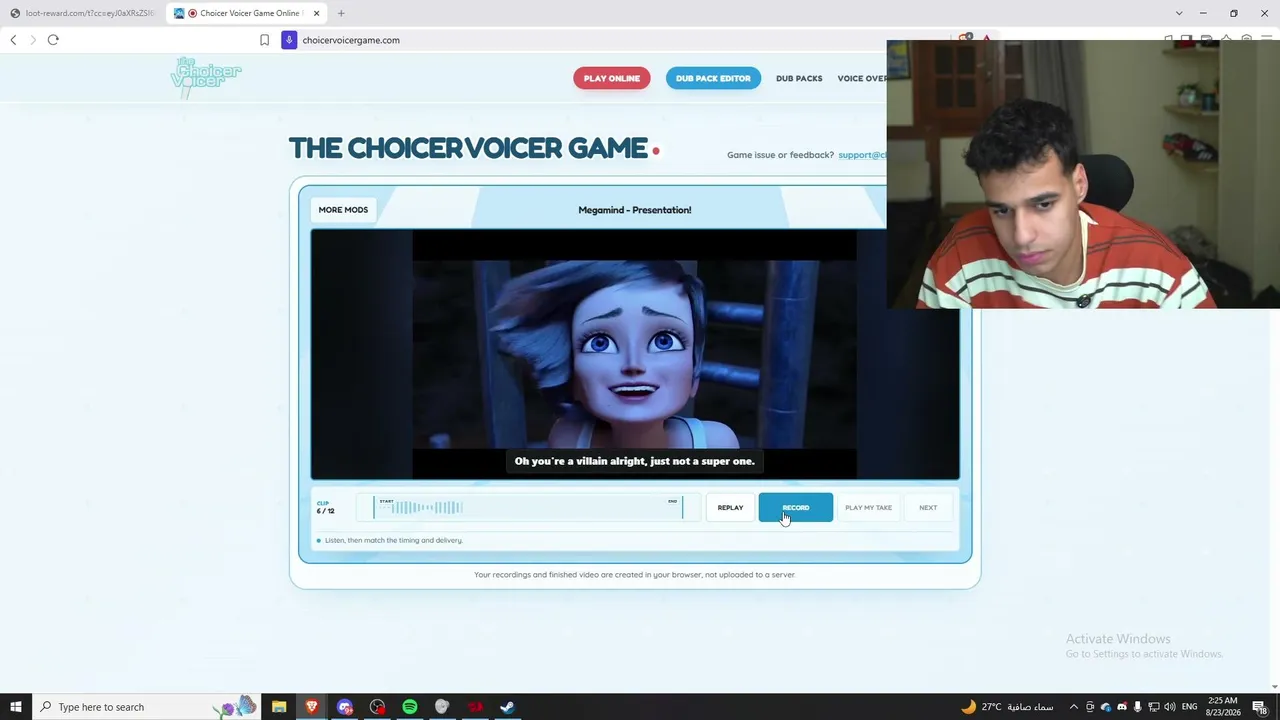Click the OneDrive cloud icon in system tray
1280x720 pixels.
click(x=1106, y=707)
